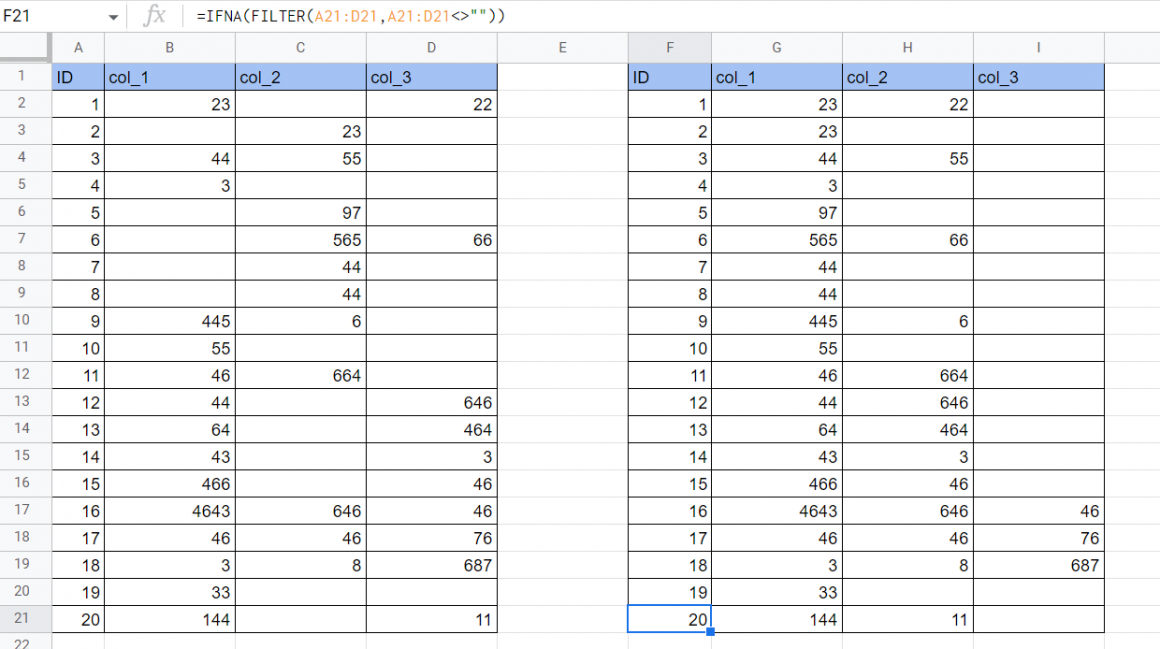Click cell with value 687 in column D
Image resolution: width=1160 pixels, height=649 pixels.
pyautogui.click(x=431, y=565)
